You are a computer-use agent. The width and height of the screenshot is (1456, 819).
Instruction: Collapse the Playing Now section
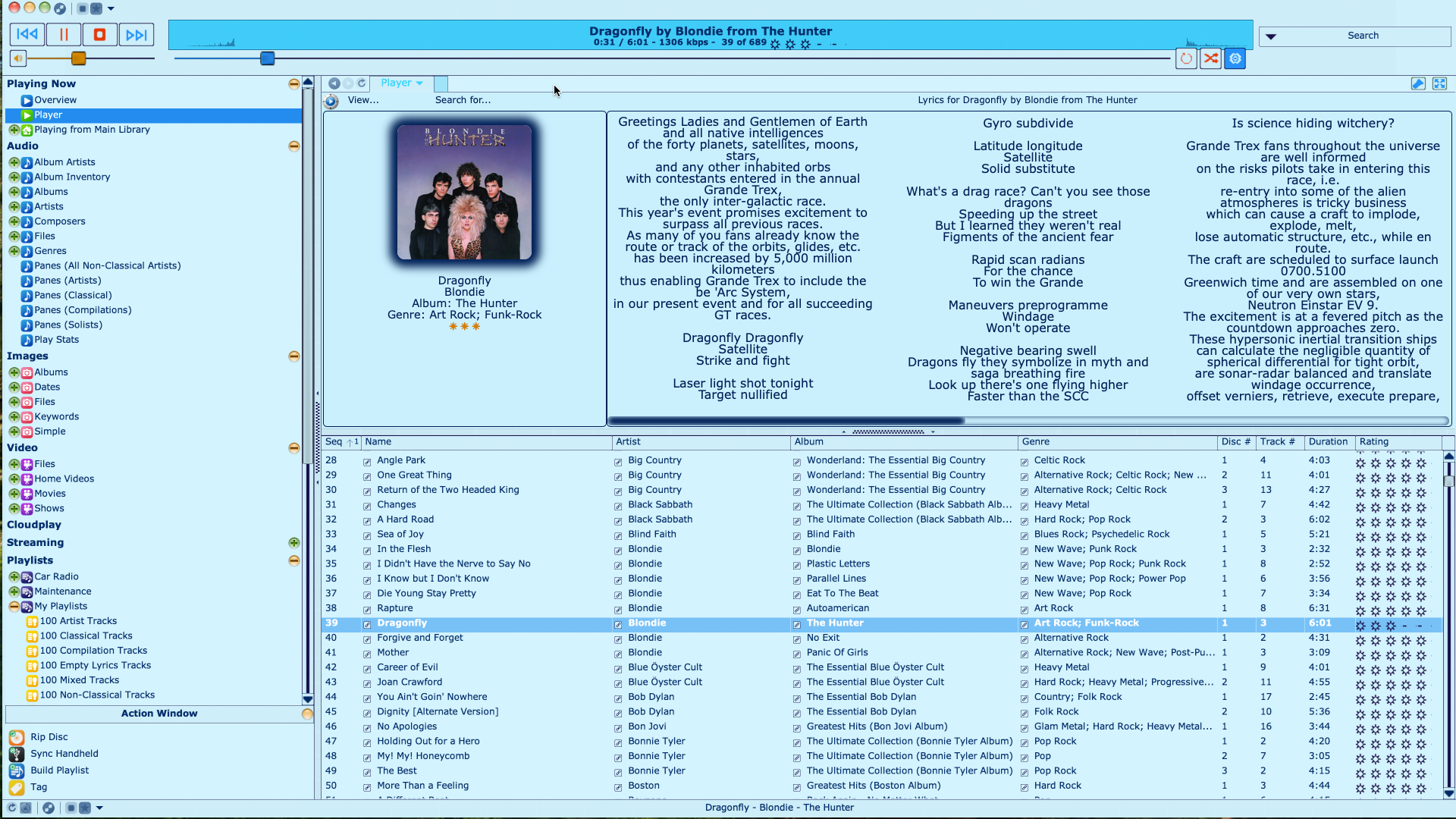click(x=293, y=84)
